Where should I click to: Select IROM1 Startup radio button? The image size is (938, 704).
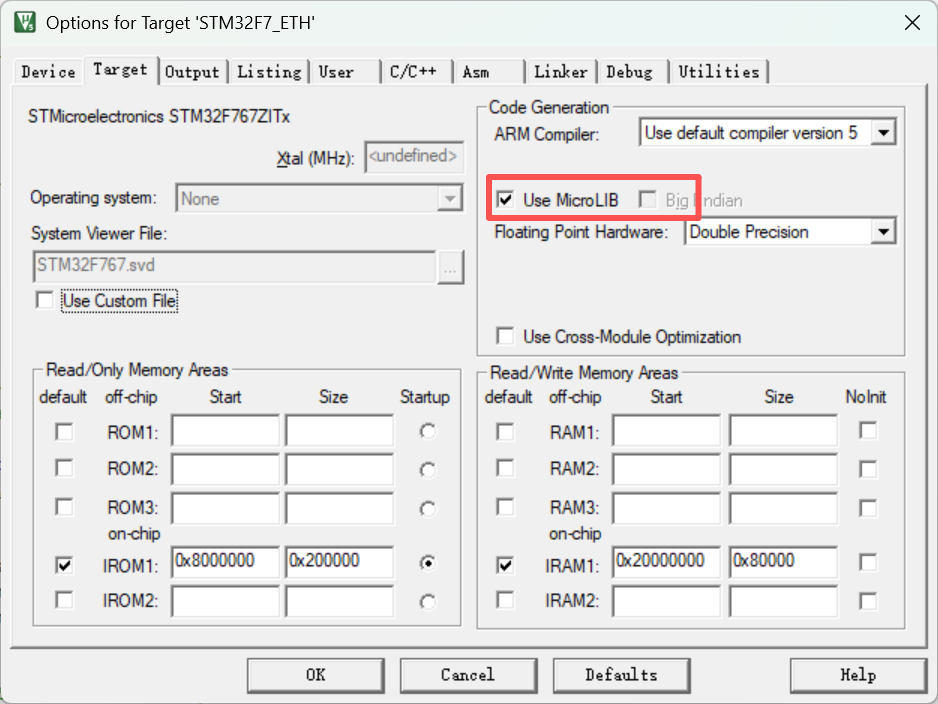(x=428, y=563)
